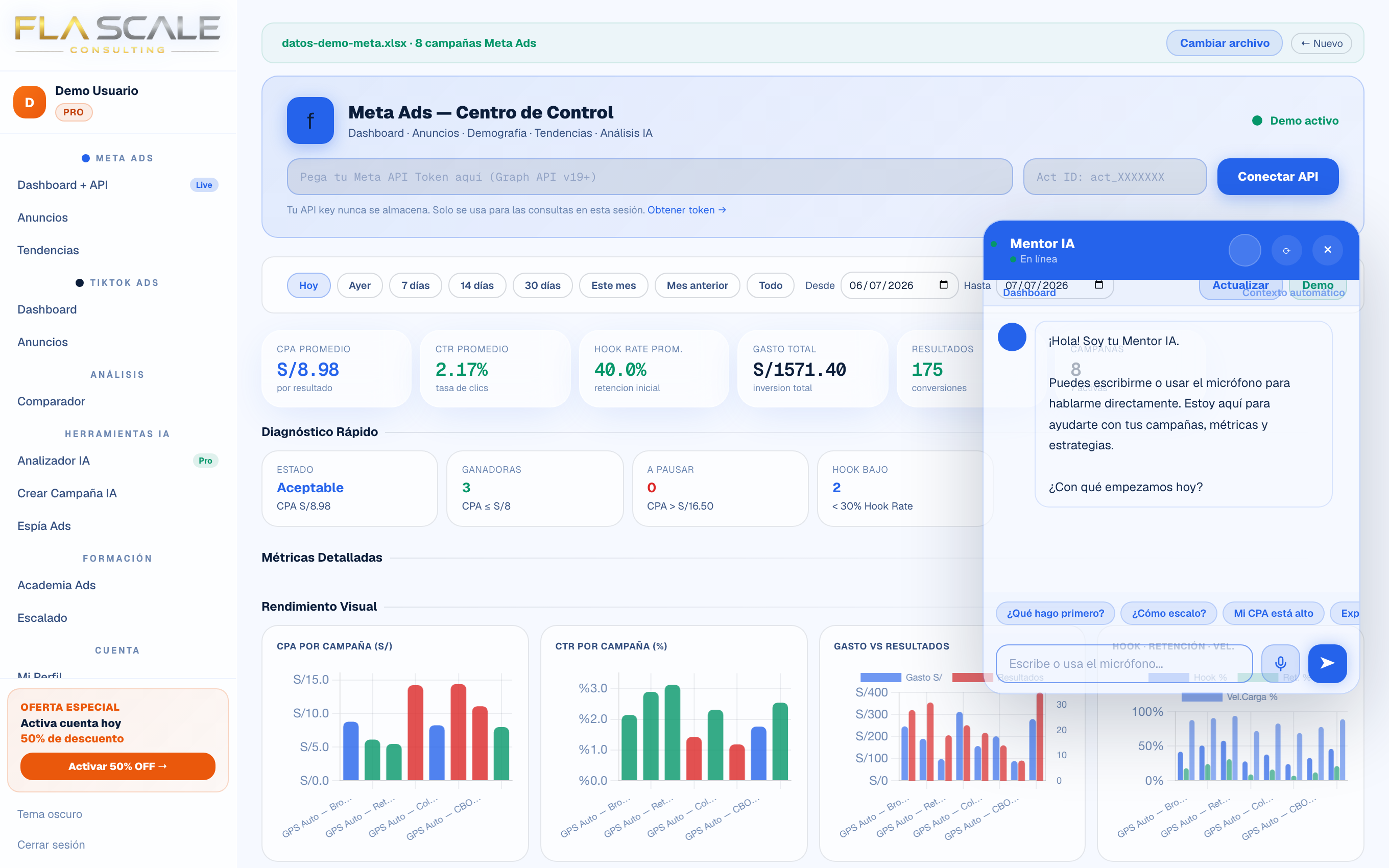Open Dashboard under TikTok Ads section
1389x868 pixels.
pyautogui.click(x=117, y=309)
